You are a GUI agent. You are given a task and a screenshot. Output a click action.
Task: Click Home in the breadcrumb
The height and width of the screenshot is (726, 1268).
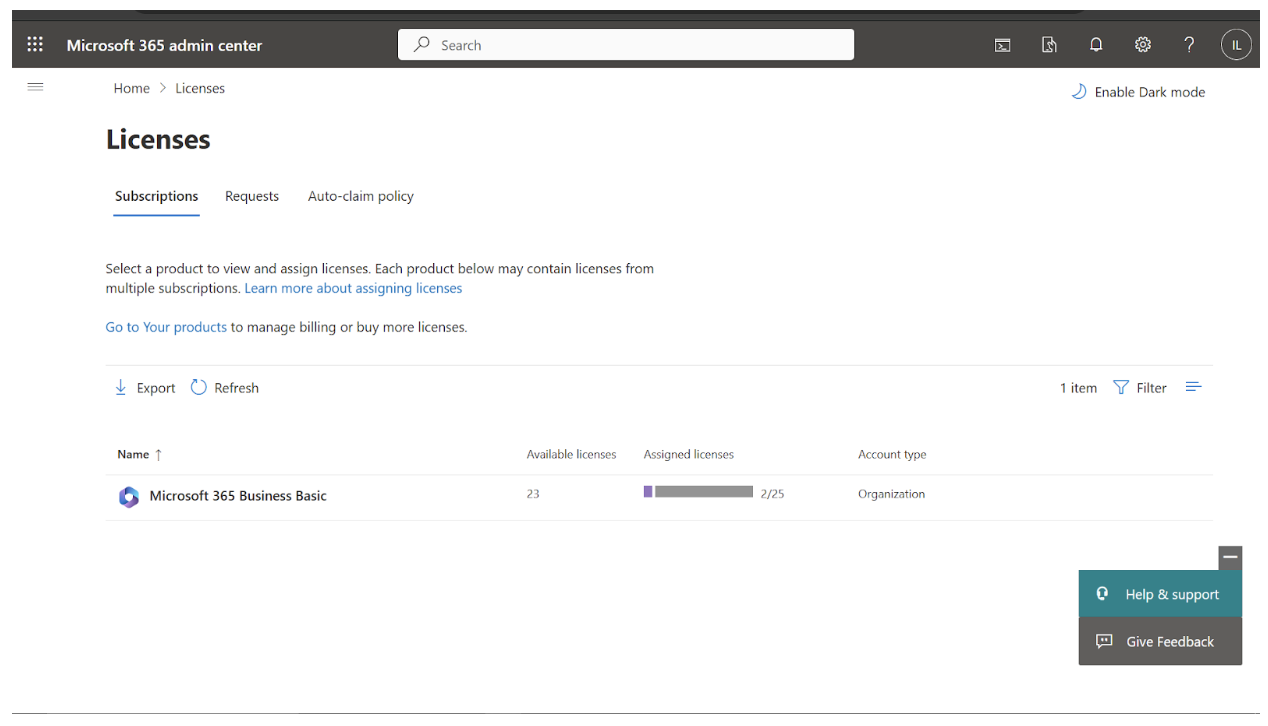click(132, 88)
